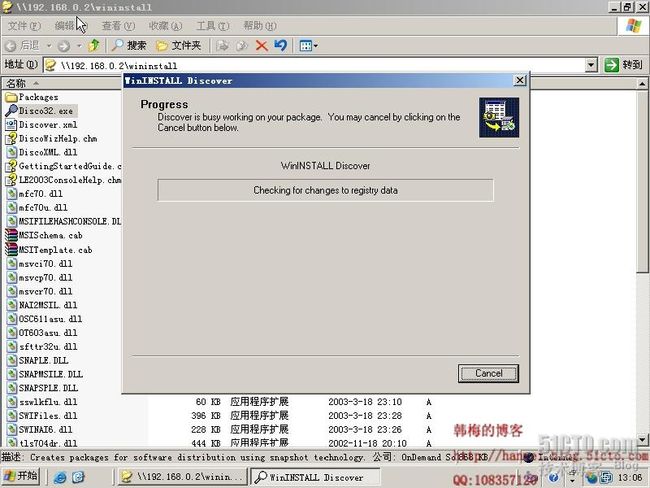Open the Edit (编辑) menu
The width and height of the screenshot is (650, 488).
click(70, 26)
